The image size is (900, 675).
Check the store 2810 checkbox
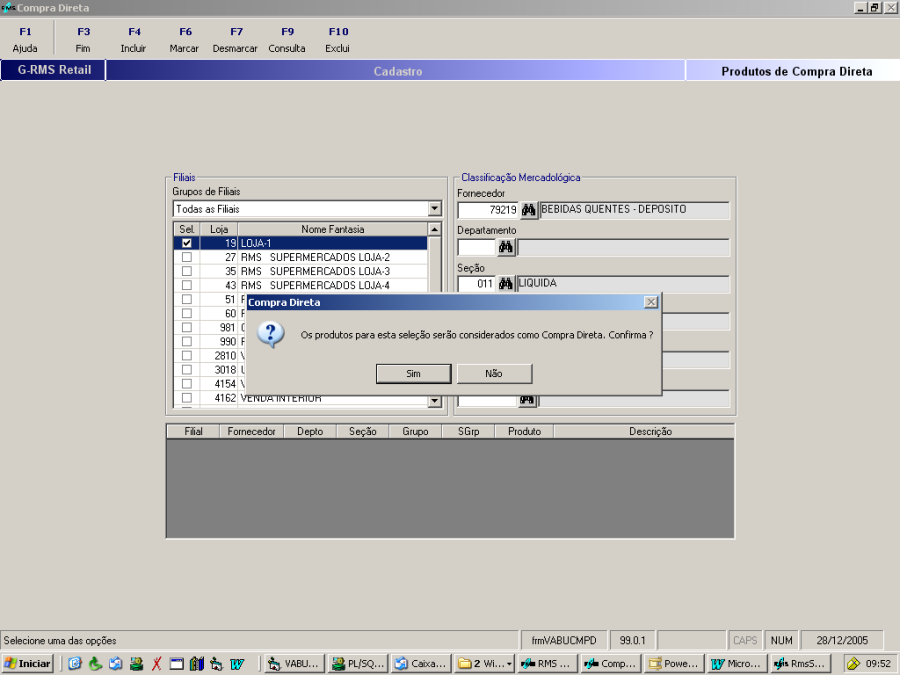187,356
